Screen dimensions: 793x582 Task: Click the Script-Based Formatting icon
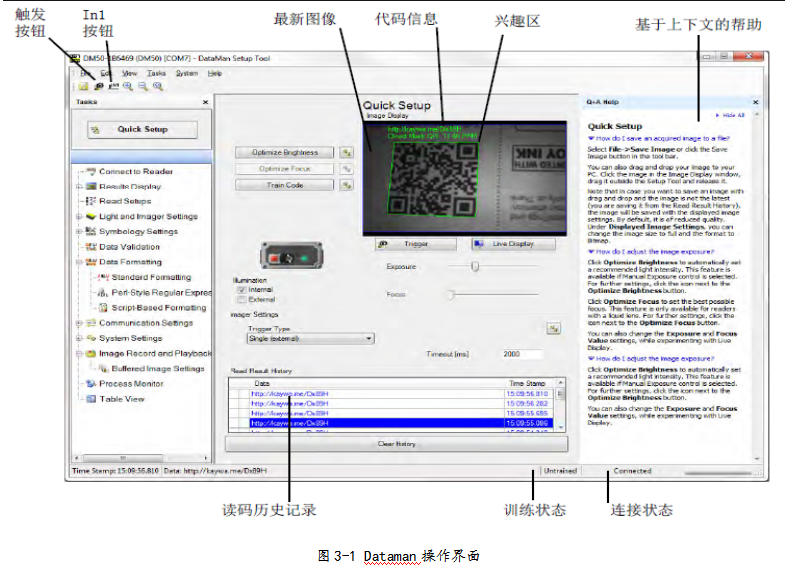tap(104, 307)
